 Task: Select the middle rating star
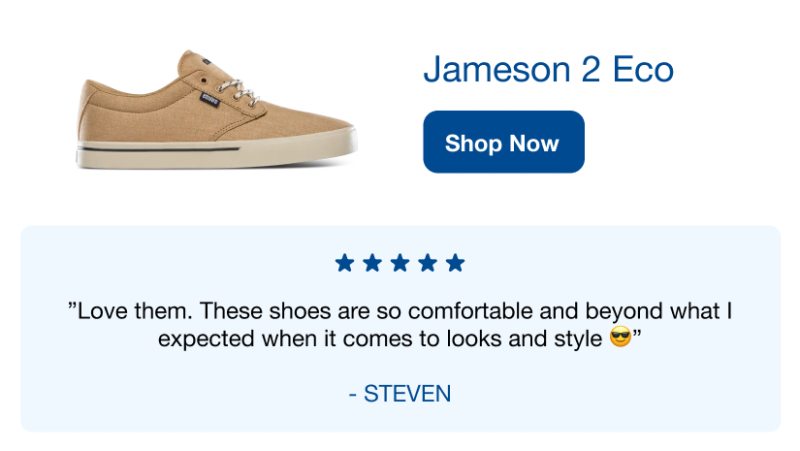pos(400,263)
